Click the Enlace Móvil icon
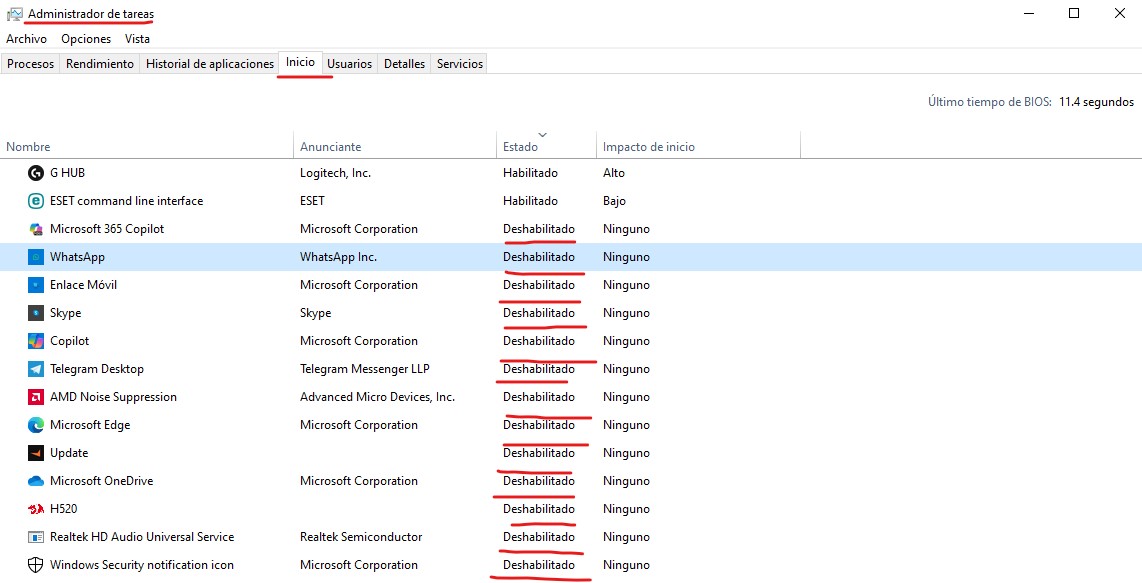This screenshot has height=583, width=1142. [x=36, y=285]
